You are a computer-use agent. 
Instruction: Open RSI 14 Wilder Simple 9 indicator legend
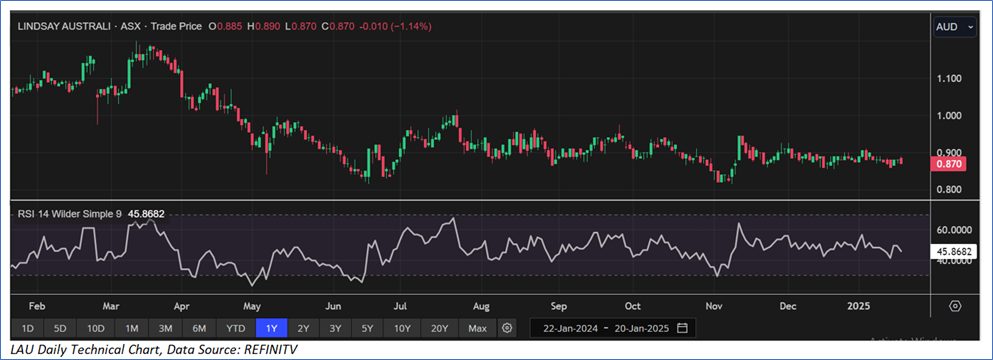pos(91,214)
